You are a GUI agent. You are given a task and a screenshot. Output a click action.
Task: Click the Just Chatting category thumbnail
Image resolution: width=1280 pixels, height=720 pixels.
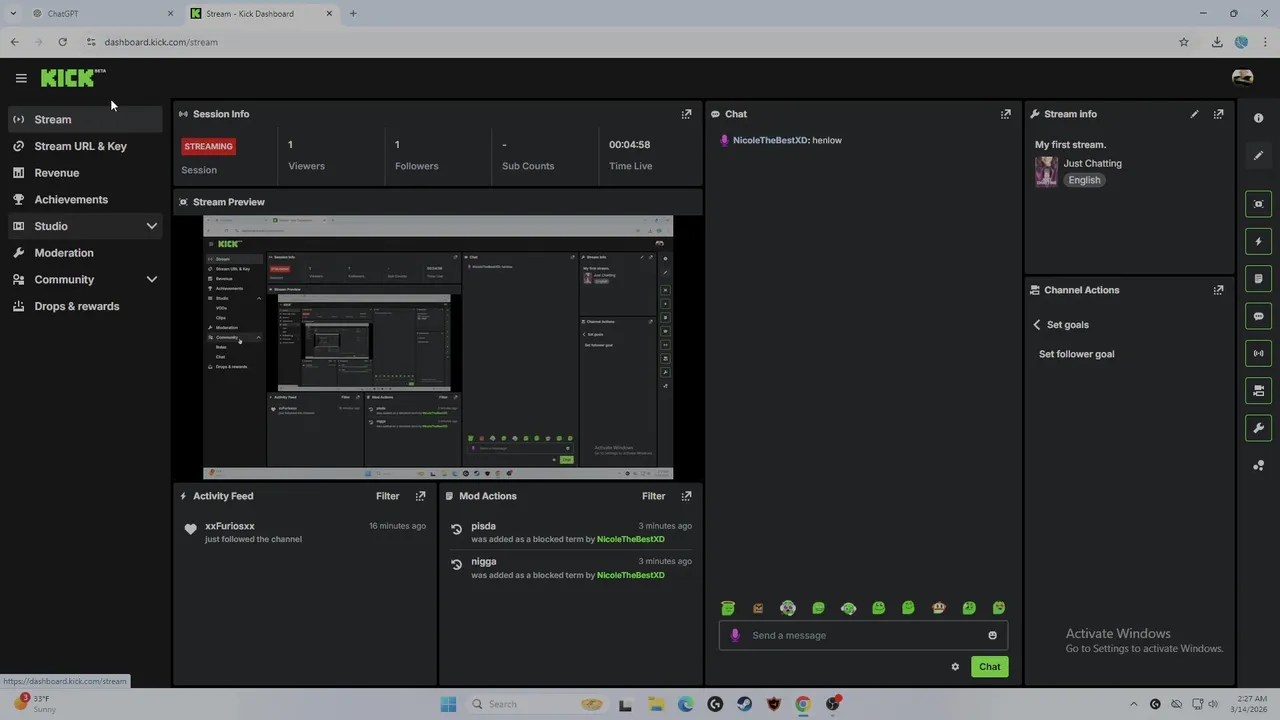[1046, 171]
